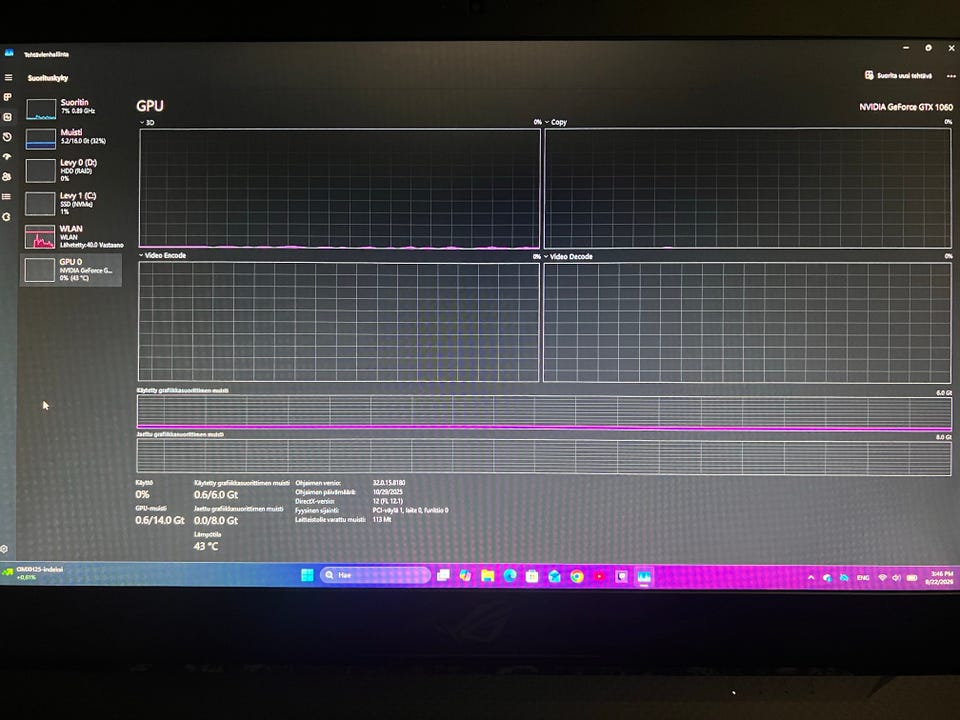Select GPU 0 in the performance list
The height and width of the screenshot is (720, 960).
(72, 269)
